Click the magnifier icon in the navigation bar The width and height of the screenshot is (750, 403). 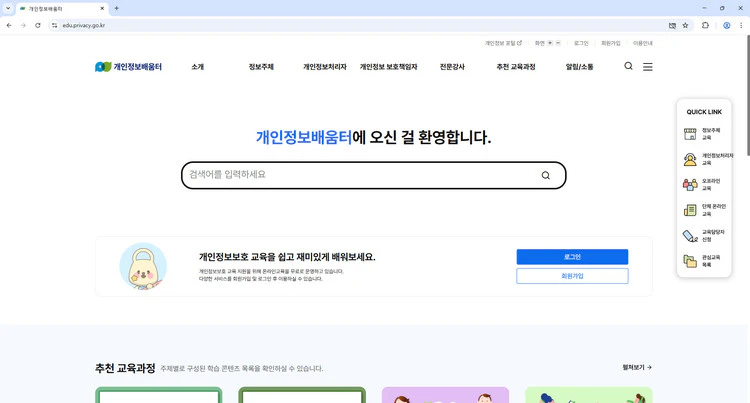(x=628, y=67)
